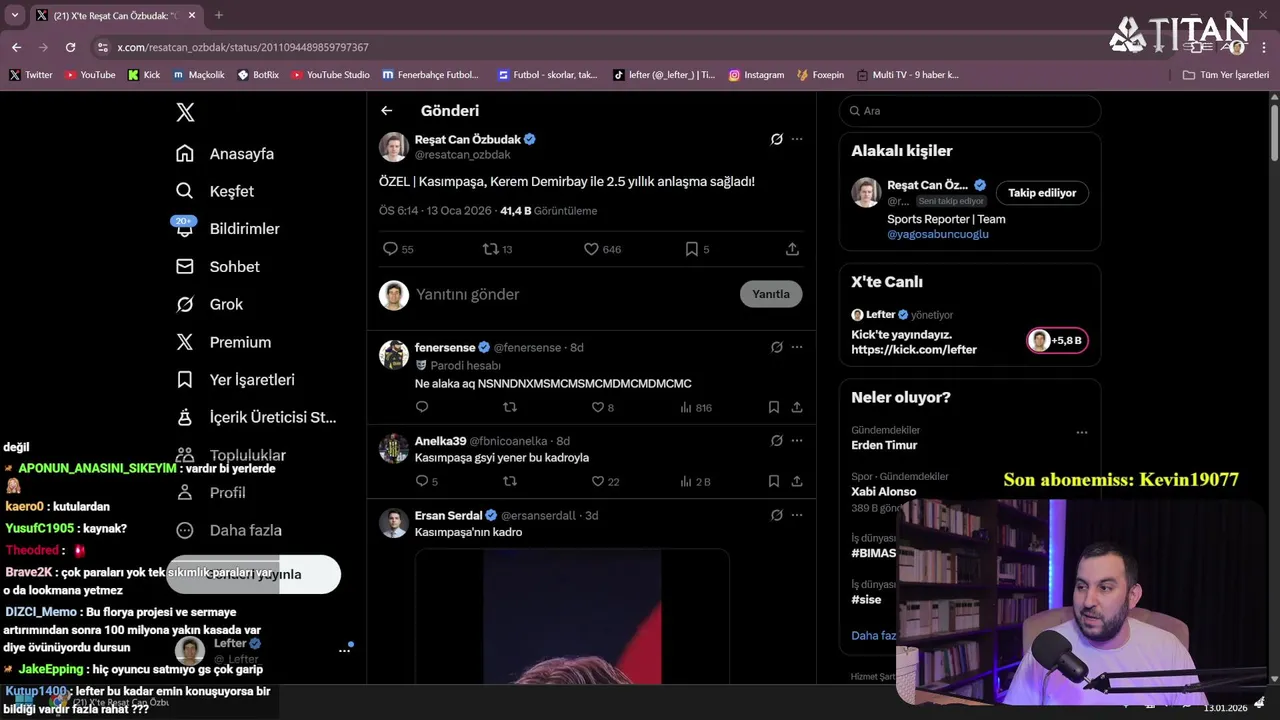Viewport: 1280px width, 720px height.
Task: Bookmark the Anelka39 comment
Action: tap(774, 481)
